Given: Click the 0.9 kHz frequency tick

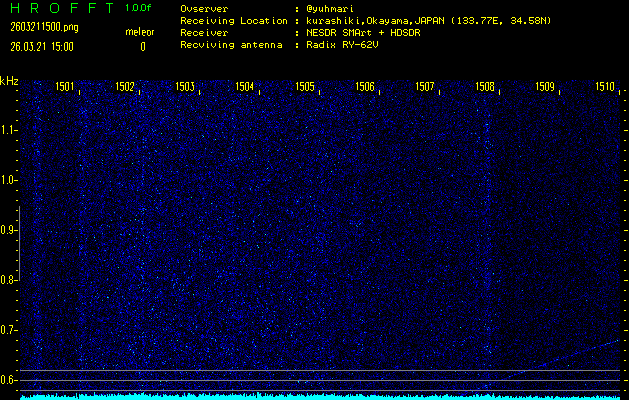Looking at the screenshot, I should [x=9, y=230].
